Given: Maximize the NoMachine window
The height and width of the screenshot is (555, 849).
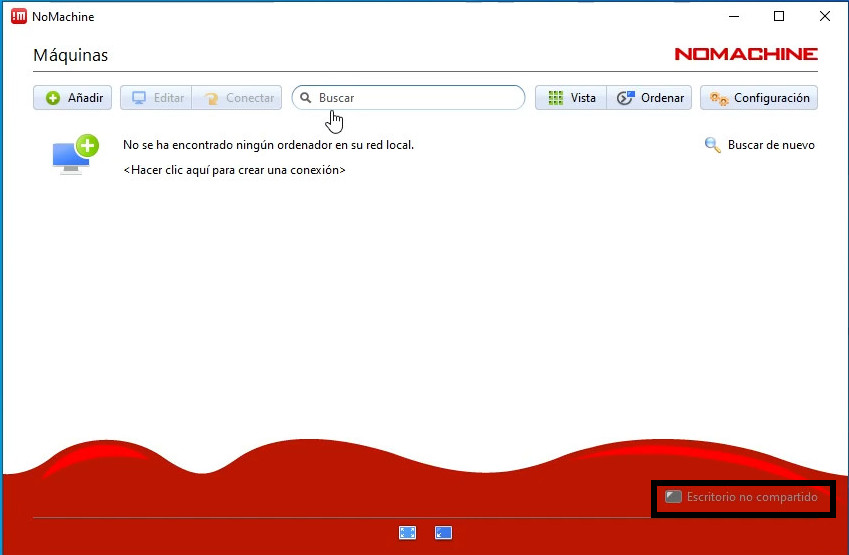Looking at the screenshot, I should click(x=779, y=16).
